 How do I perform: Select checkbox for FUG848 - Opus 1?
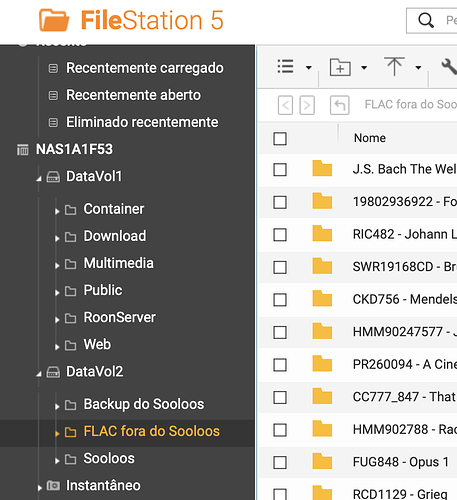tap(280, 462)
